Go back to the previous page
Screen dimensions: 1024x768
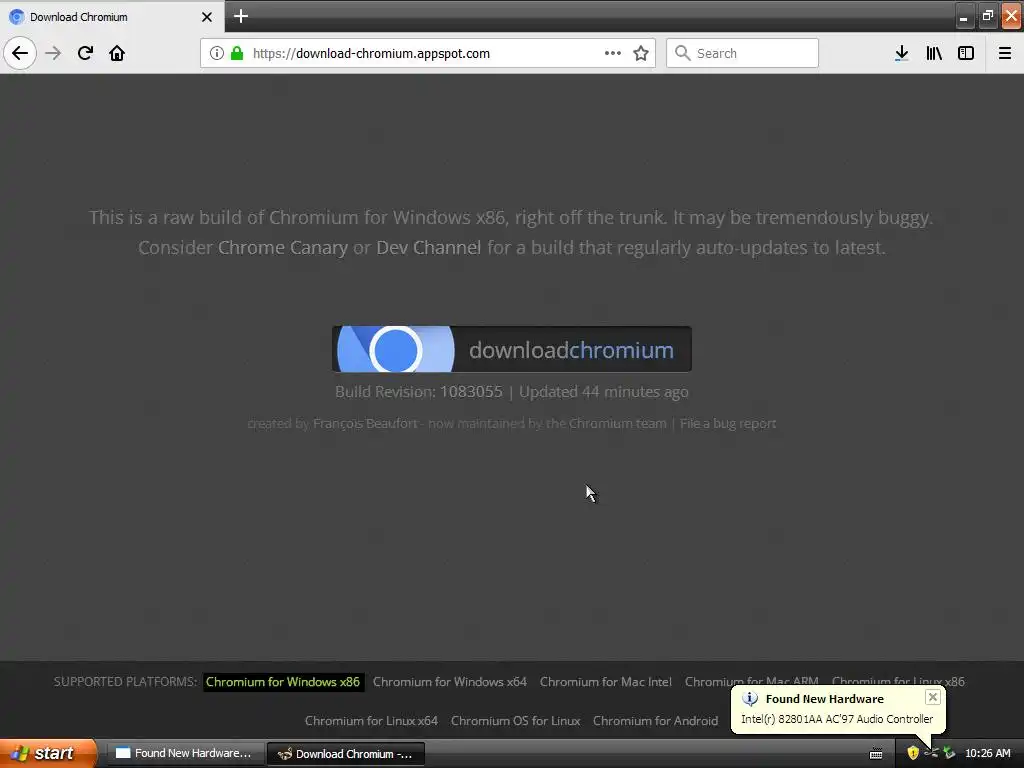[x=20, y=53]
